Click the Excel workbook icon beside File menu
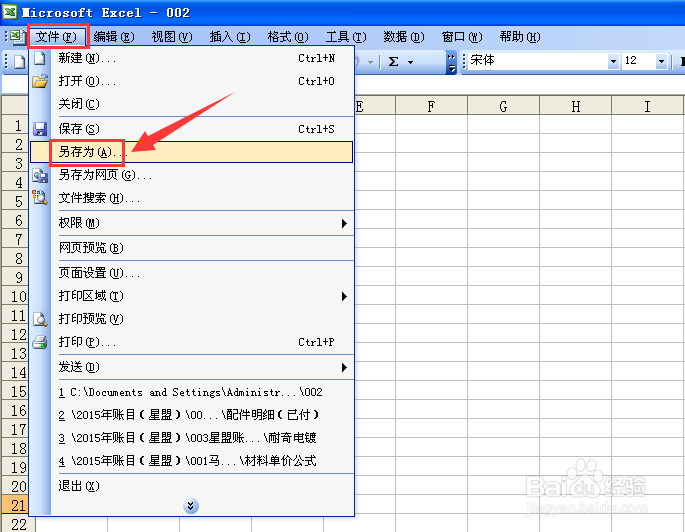 (x=17, y=36)
